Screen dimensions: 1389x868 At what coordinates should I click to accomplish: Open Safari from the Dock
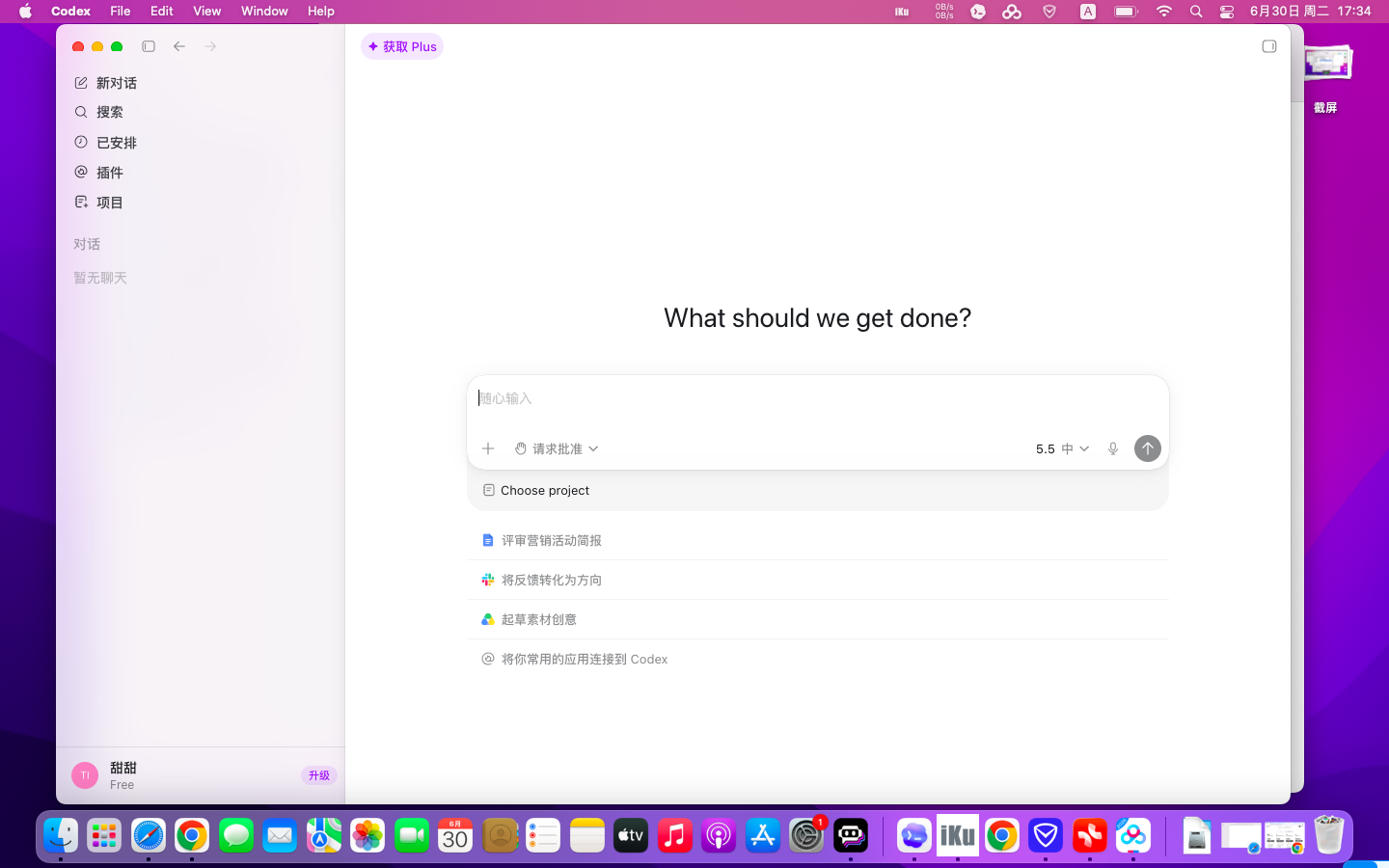tap(149, 835)
